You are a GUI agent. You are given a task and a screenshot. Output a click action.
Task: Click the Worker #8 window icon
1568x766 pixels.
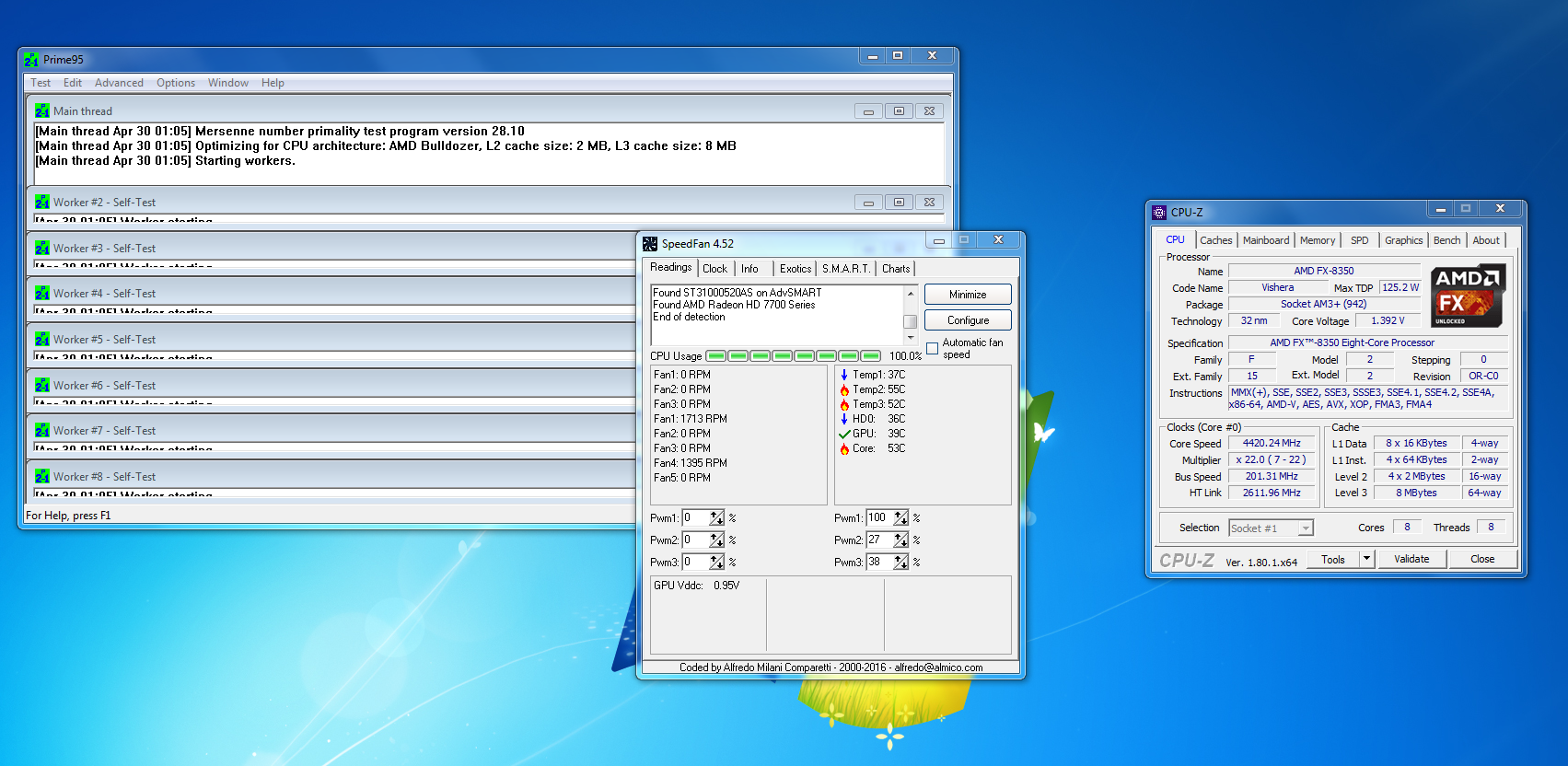coord(42,476)
